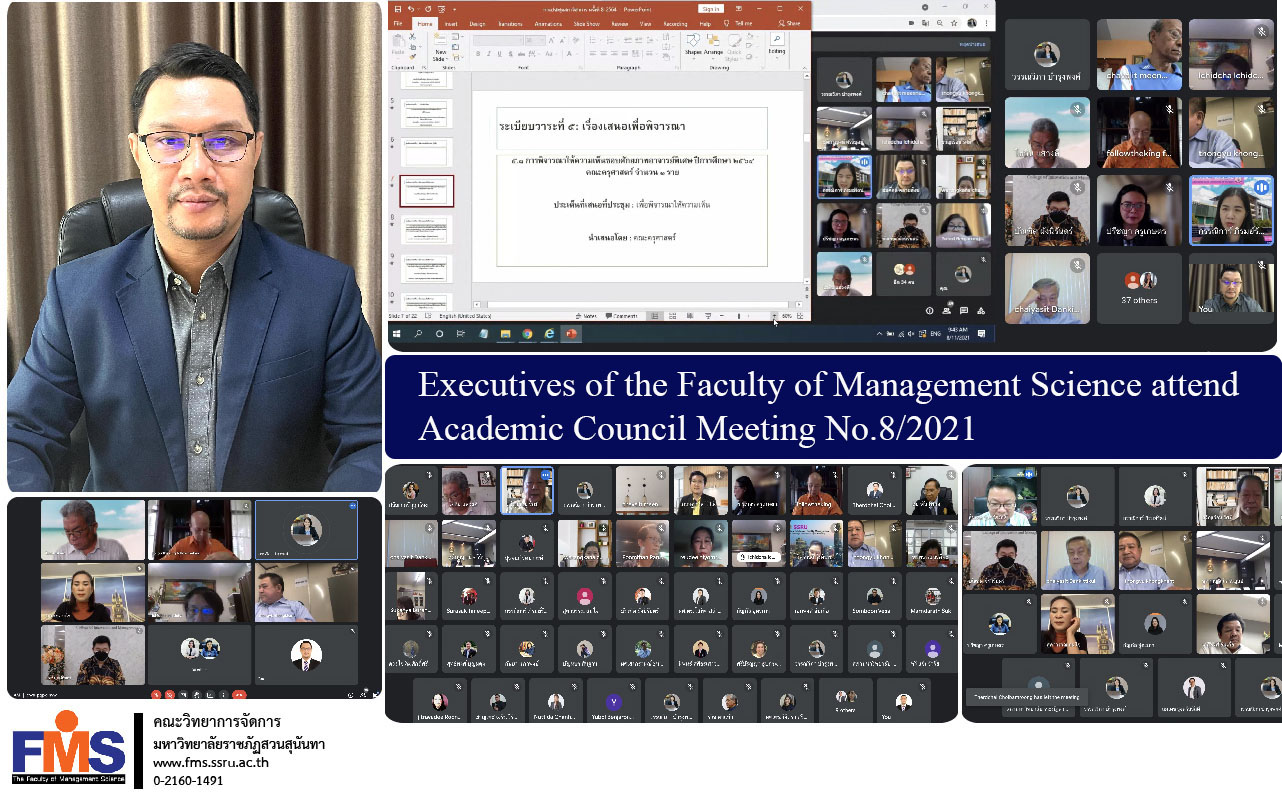Open the Meet chat panel icon
This screenshot has width=1282, height=794.
click(x=963, y=311)
